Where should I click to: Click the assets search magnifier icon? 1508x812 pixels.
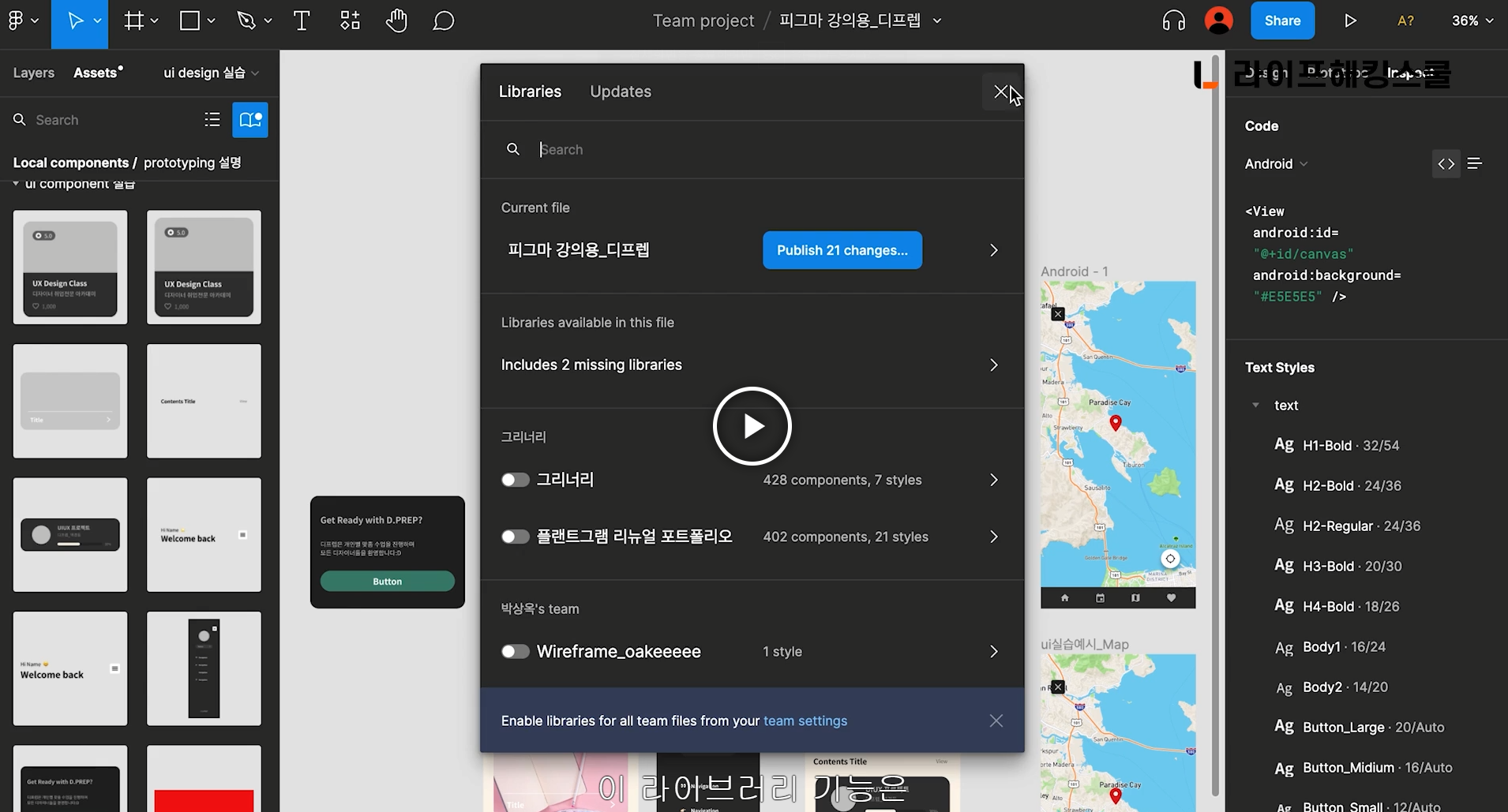[x=20, y=119]
